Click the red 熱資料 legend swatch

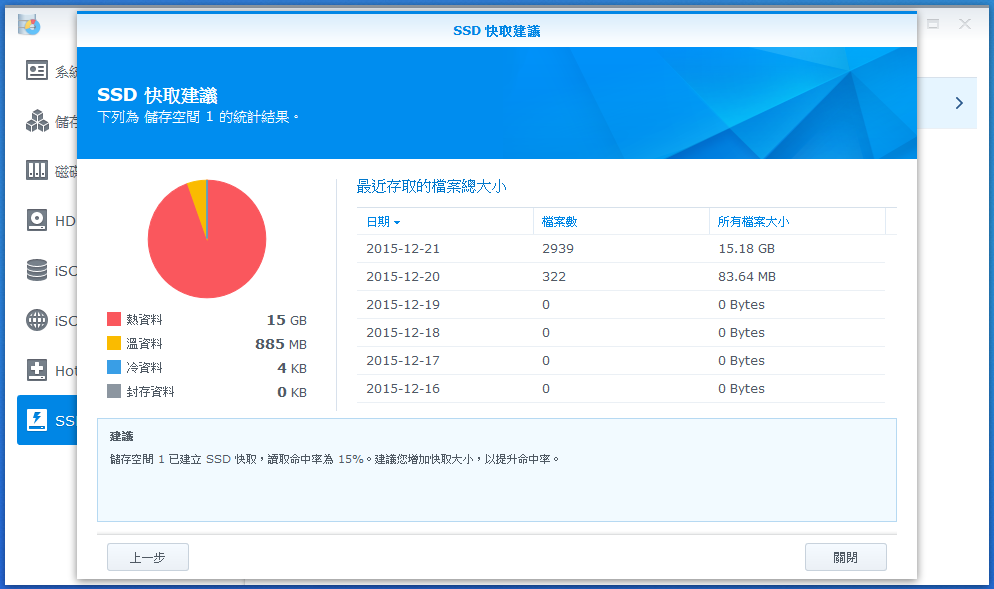pos(114,319)
